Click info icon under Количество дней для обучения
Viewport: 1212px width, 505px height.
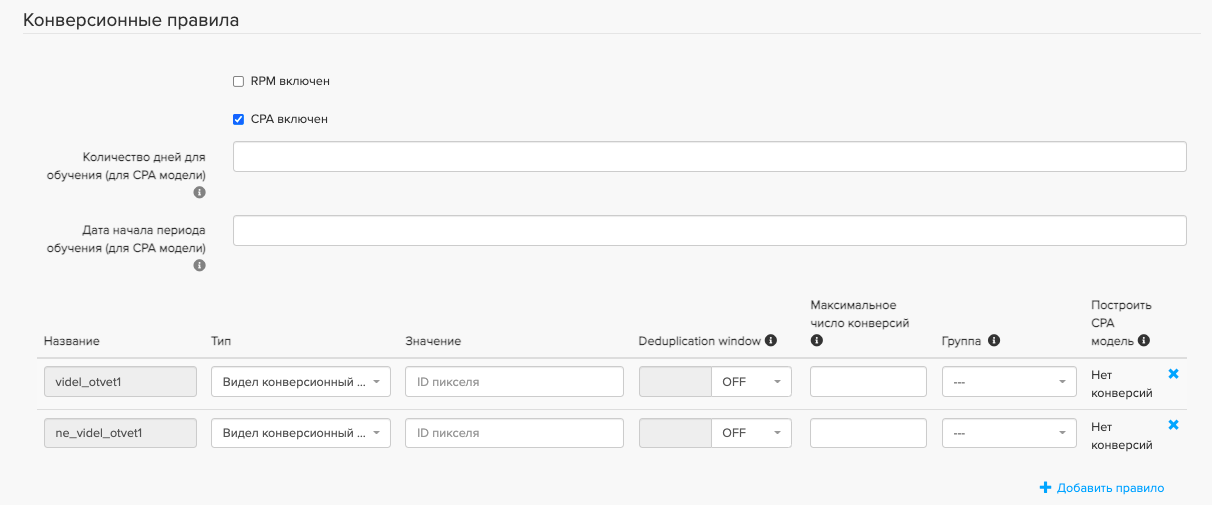click(199, 192)
